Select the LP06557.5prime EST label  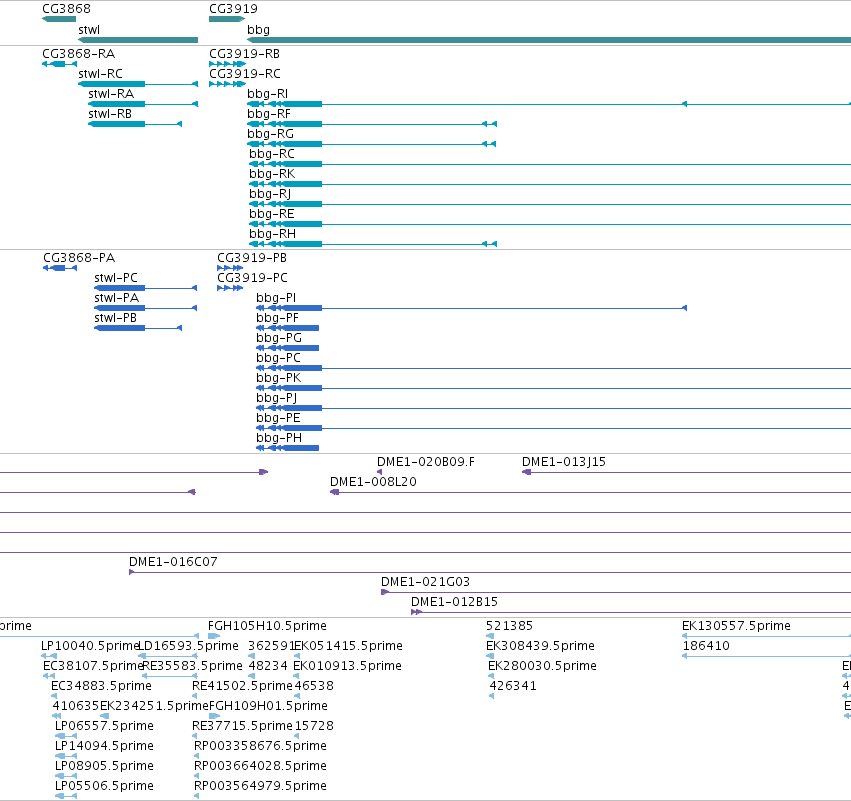tap(104, 726)
